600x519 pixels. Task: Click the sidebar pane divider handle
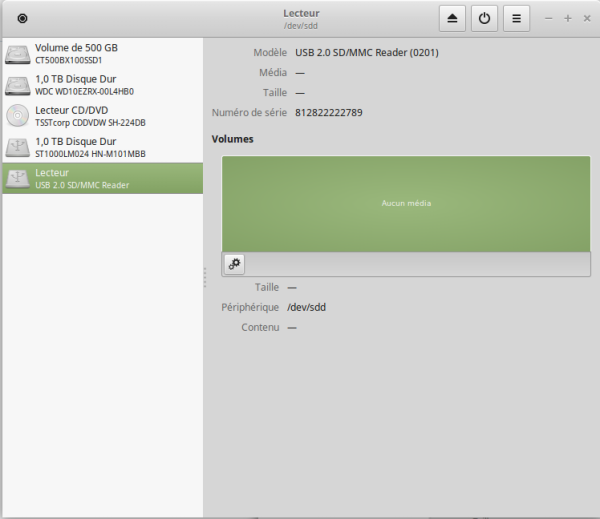205,277
